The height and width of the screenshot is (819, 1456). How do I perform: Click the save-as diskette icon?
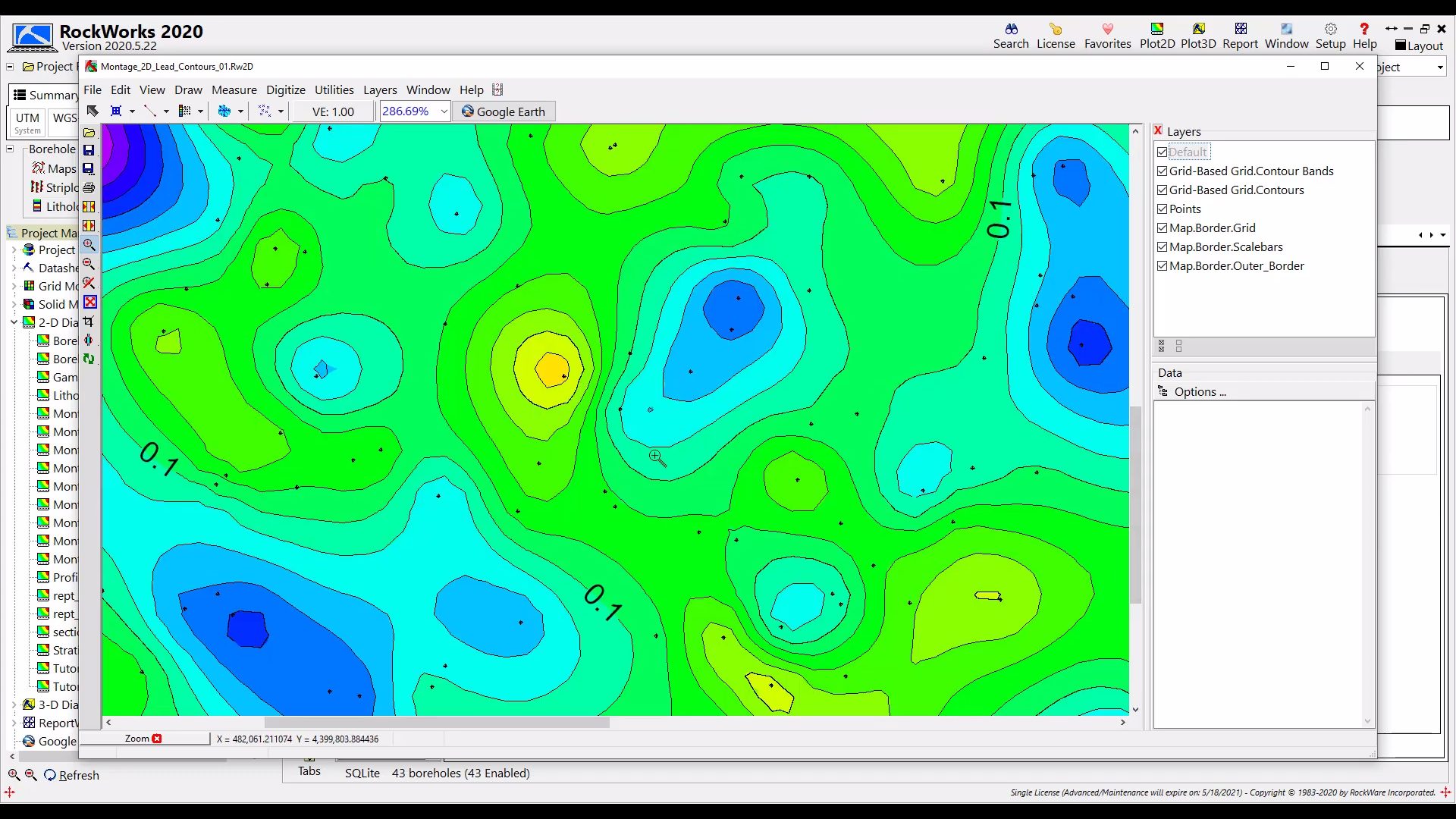pos(89,168)
